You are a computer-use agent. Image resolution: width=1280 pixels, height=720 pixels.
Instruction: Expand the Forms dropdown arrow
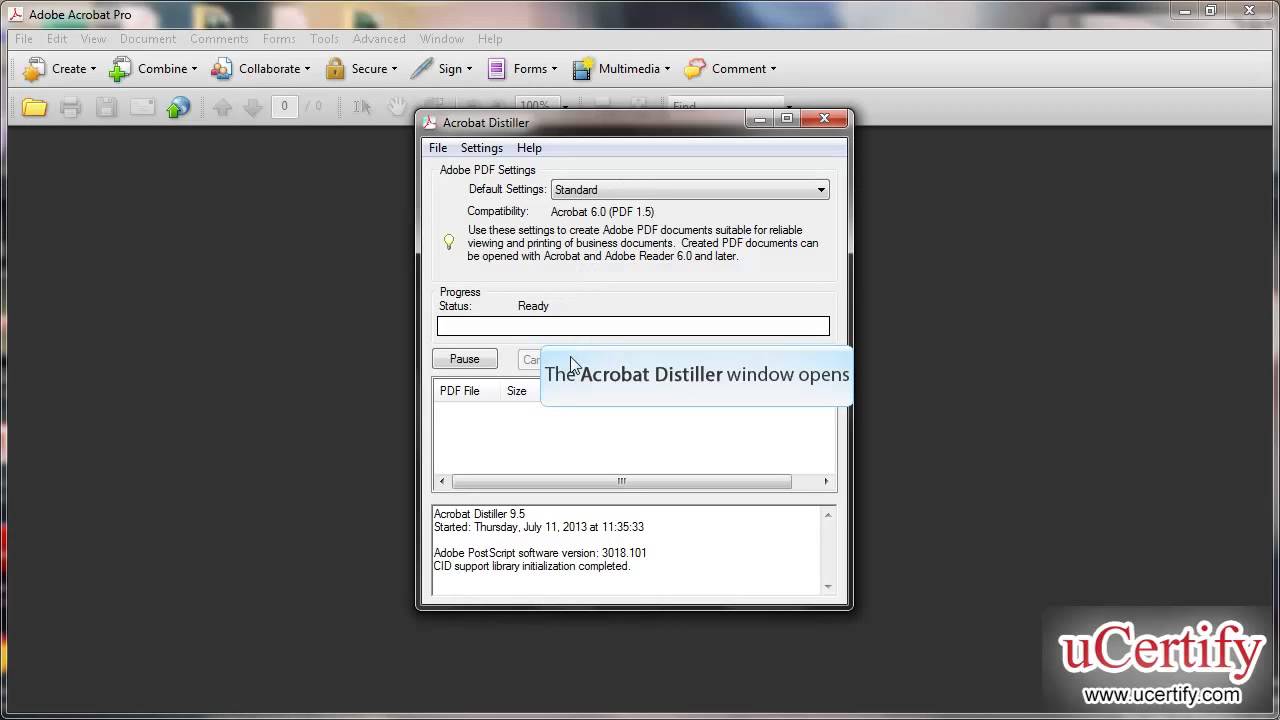554,69
